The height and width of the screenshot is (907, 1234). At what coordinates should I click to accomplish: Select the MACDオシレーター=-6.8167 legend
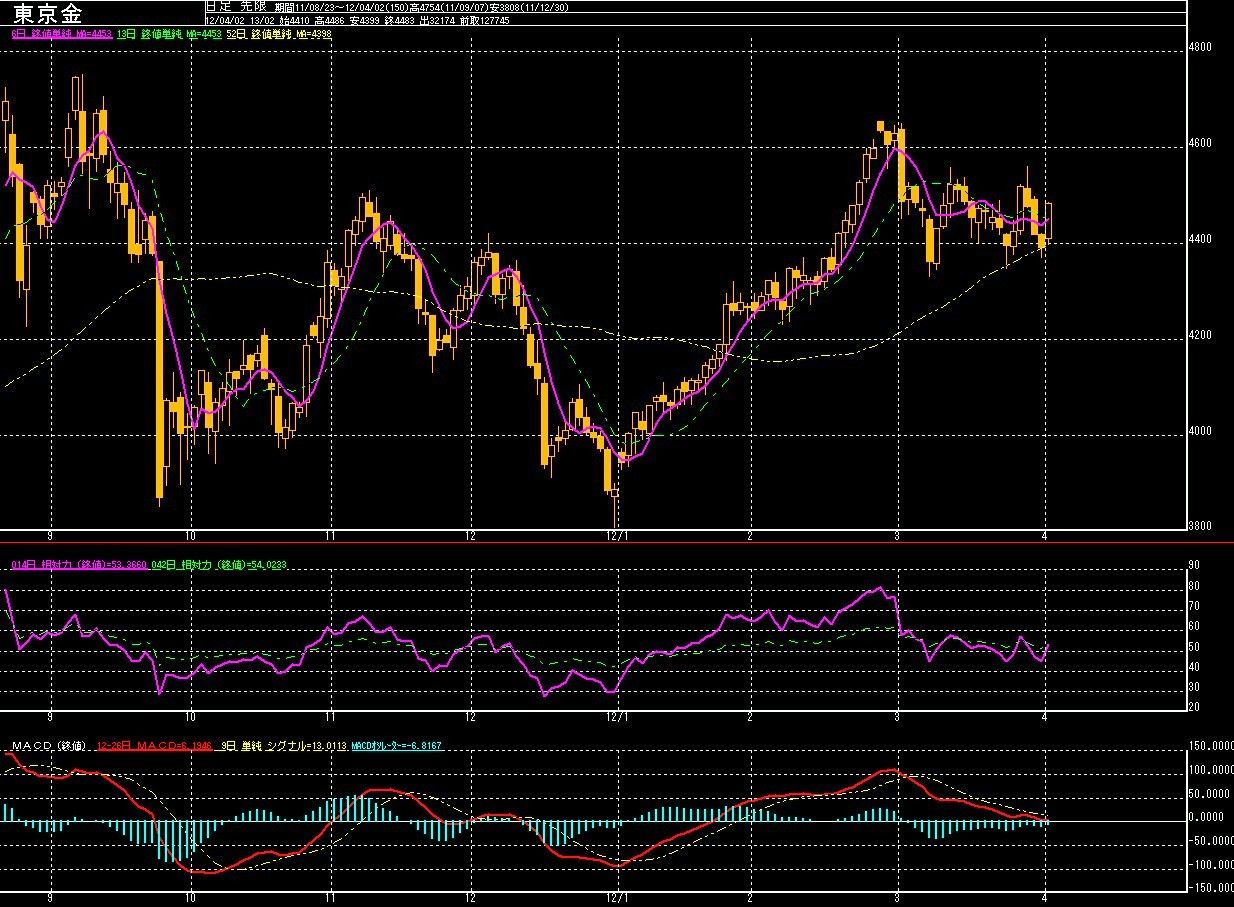tap(396, 746)
